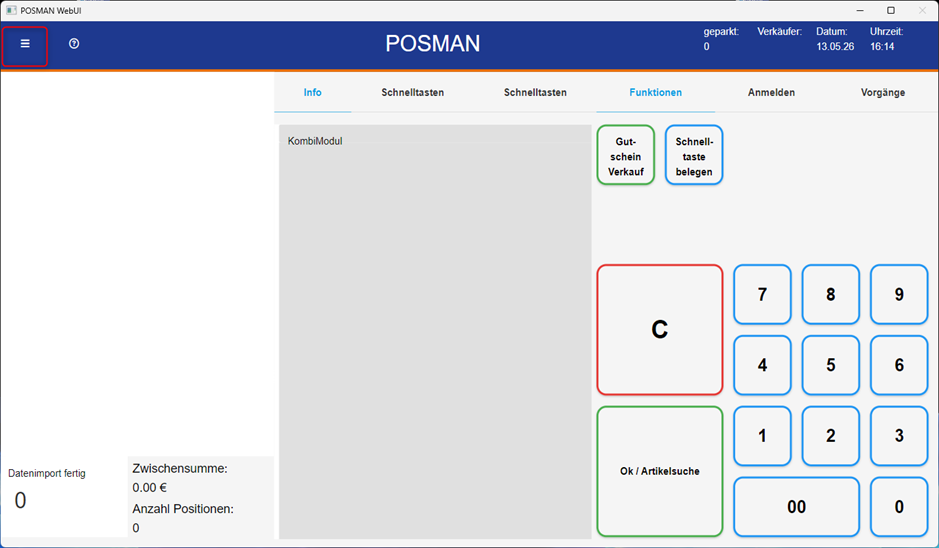Hit the 0 key on the numpad
The width and height of the screenshot is (939, 548).
(x=899, y=507)
